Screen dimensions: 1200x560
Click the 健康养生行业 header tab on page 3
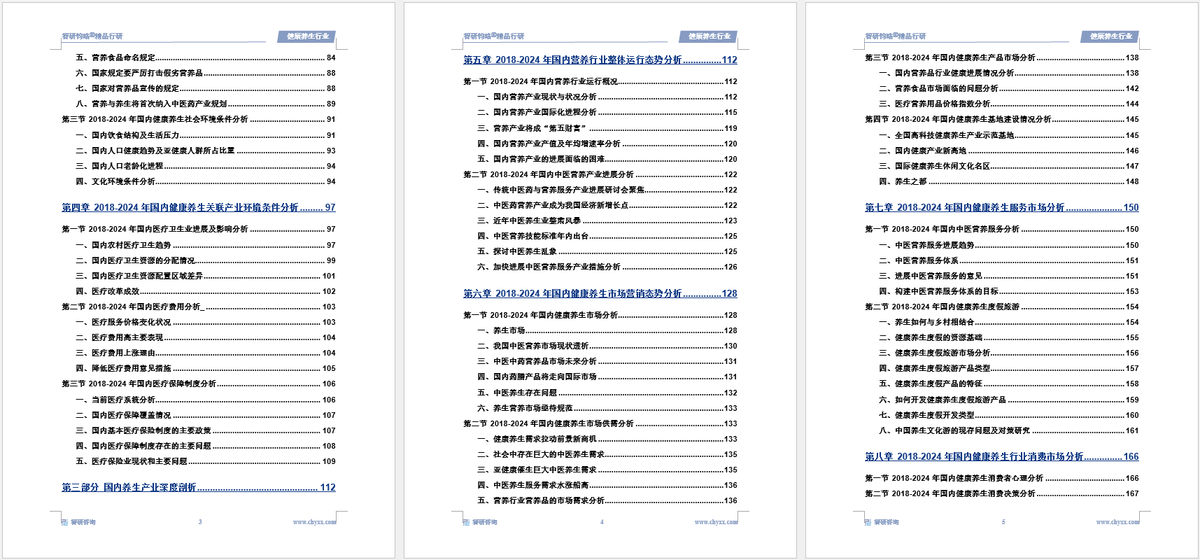click(x=307, y=36)
